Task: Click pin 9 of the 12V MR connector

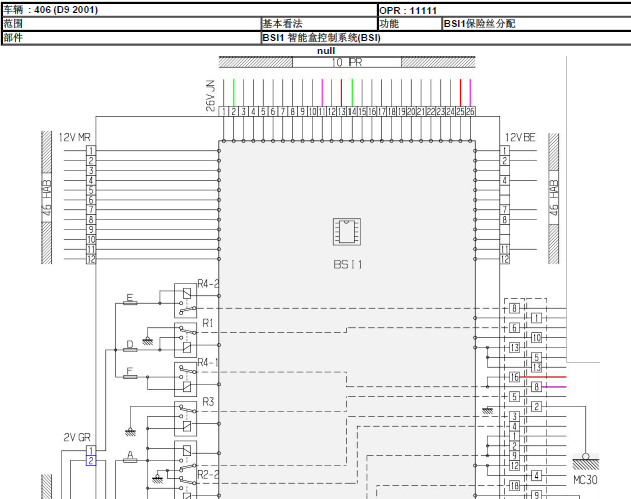Action: (91, 230)
